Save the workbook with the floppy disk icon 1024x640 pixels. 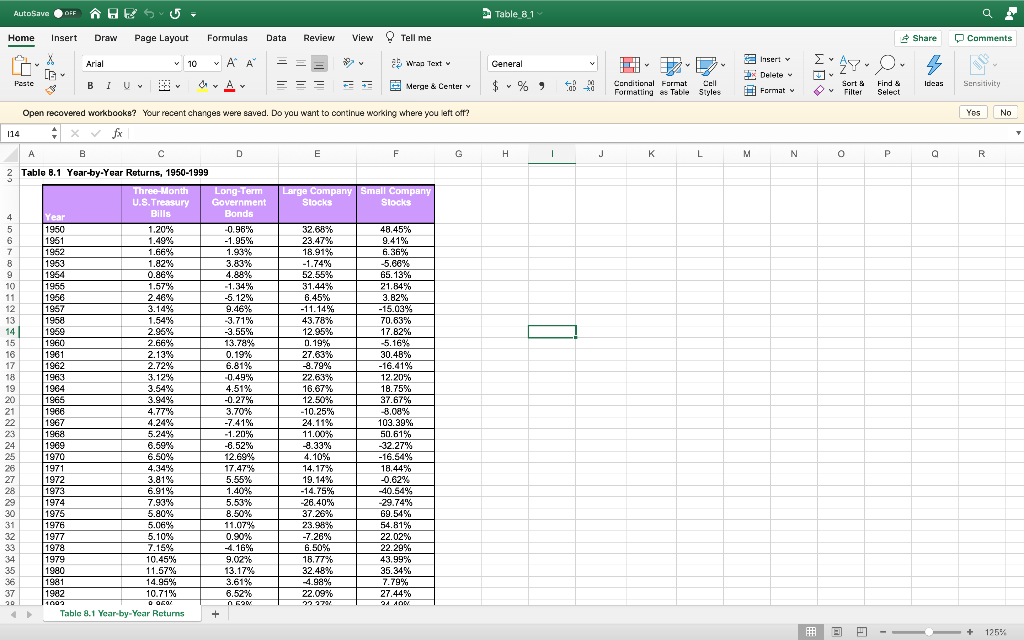(x=112, y=14)
